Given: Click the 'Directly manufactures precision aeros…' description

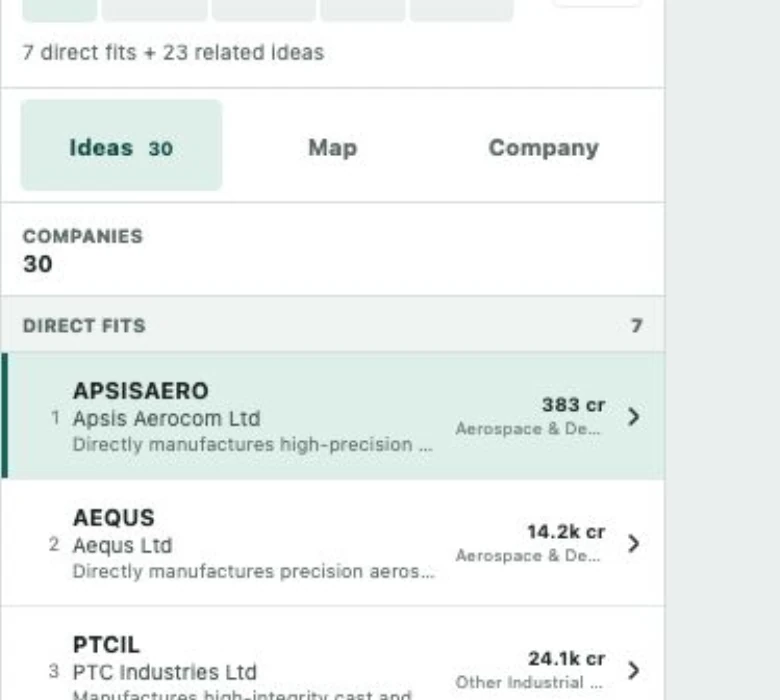Looking at the screenshot, I should pos(254,572).
